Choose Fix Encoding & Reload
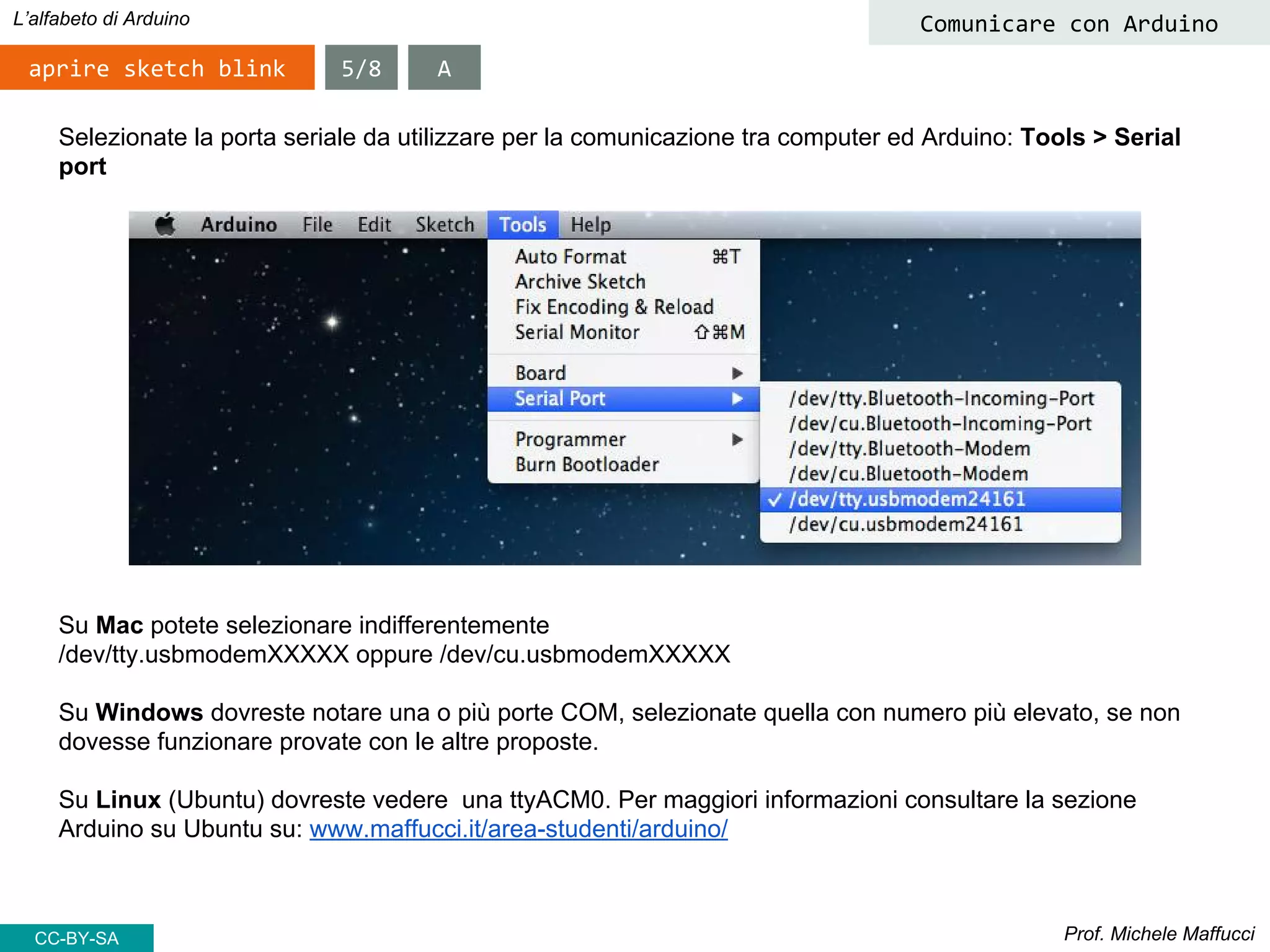This screenshot has width=1270, height=952. coord(624,307)
